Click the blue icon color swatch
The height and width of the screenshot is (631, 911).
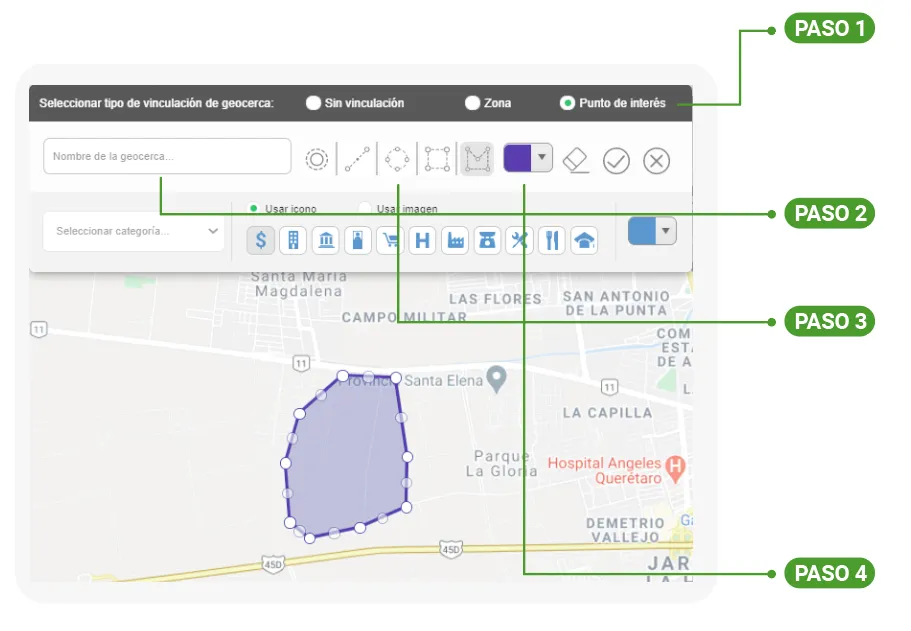642,231
